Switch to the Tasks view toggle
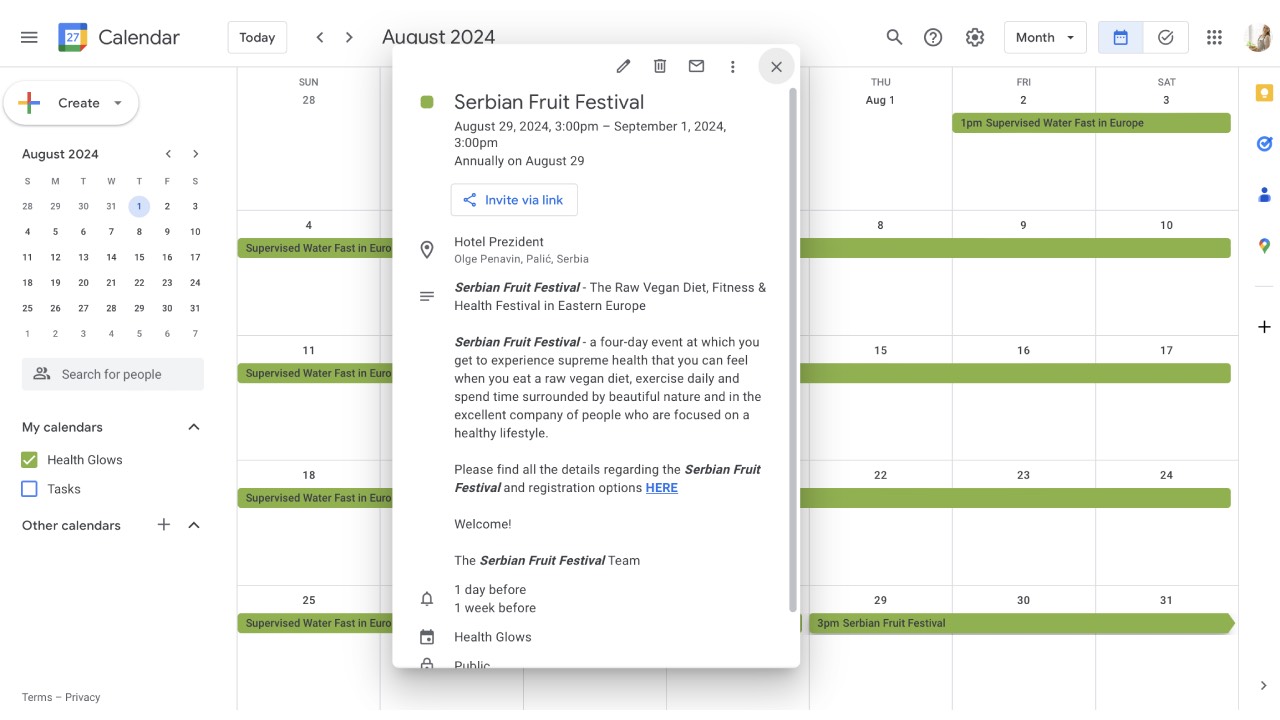This screenshot has height=720, width=1280. point(1165,37)
